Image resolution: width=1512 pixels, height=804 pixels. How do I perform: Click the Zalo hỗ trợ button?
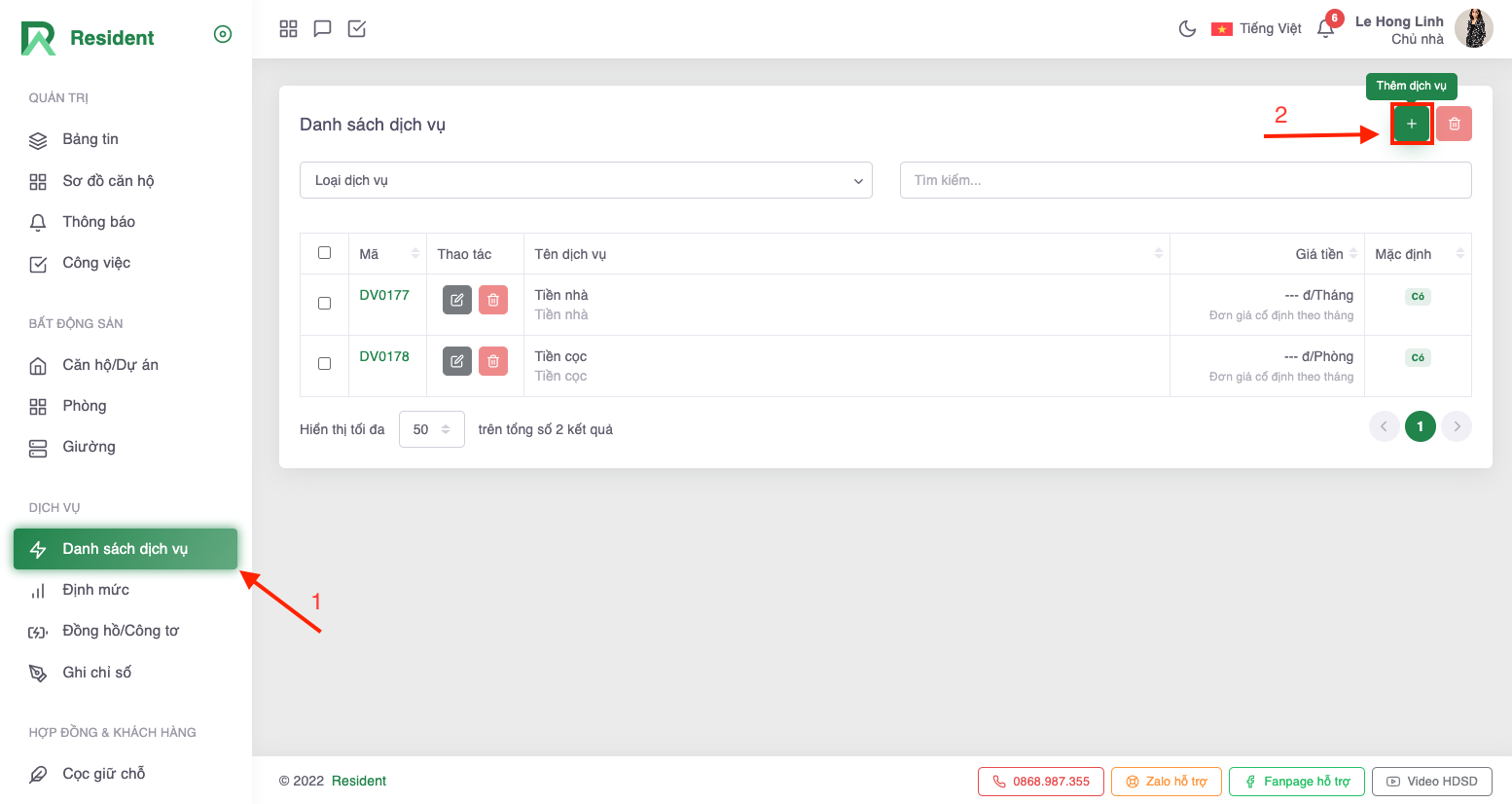(1166, 782)
